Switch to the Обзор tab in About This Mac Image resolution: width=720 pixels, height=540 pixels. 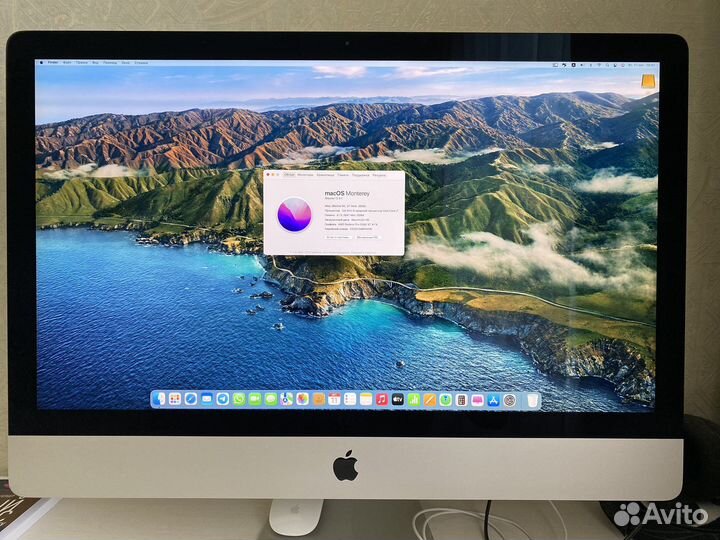click(x=289, y=175)
